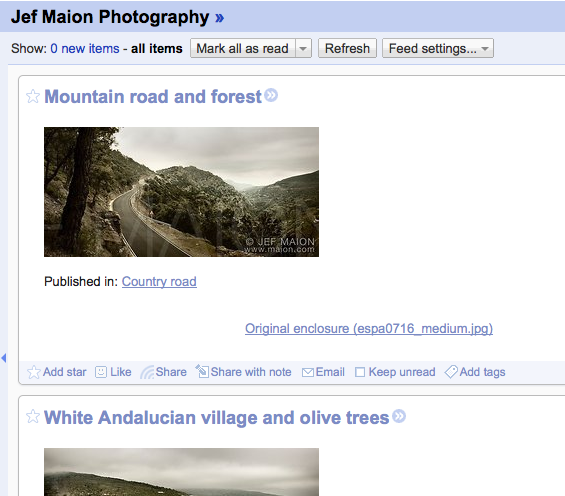Click the Add star icon in footer
The width and height of the screenshot is (565, 496).
34,372
